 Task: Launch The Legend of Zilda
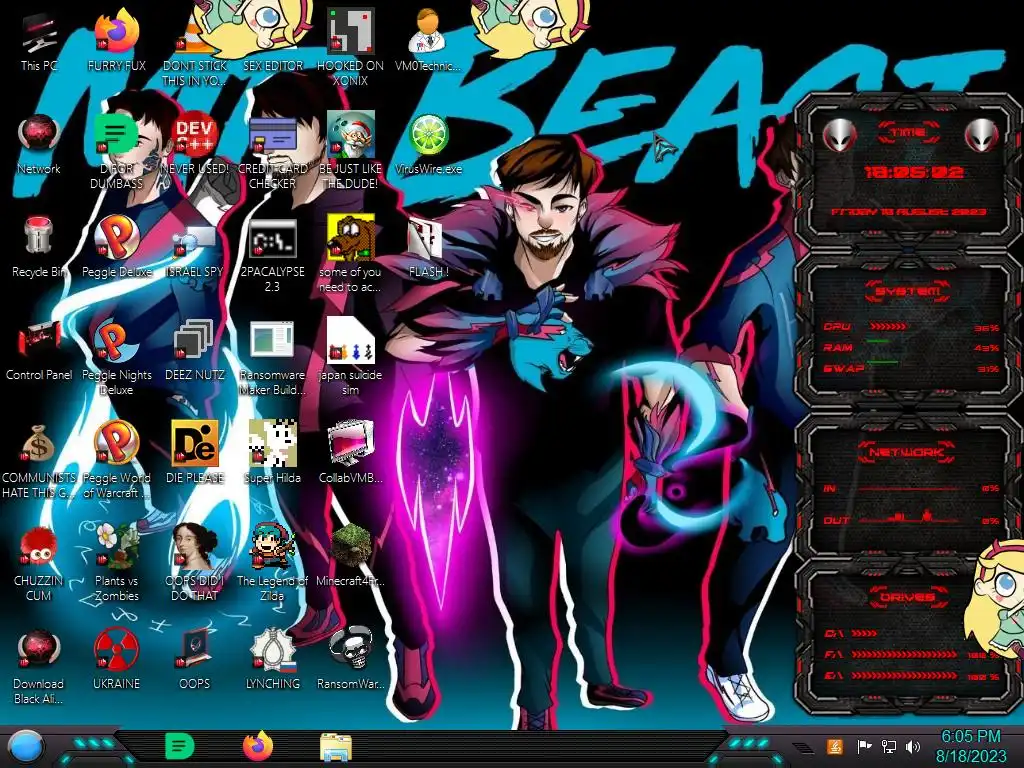click(x=272, y=546)
